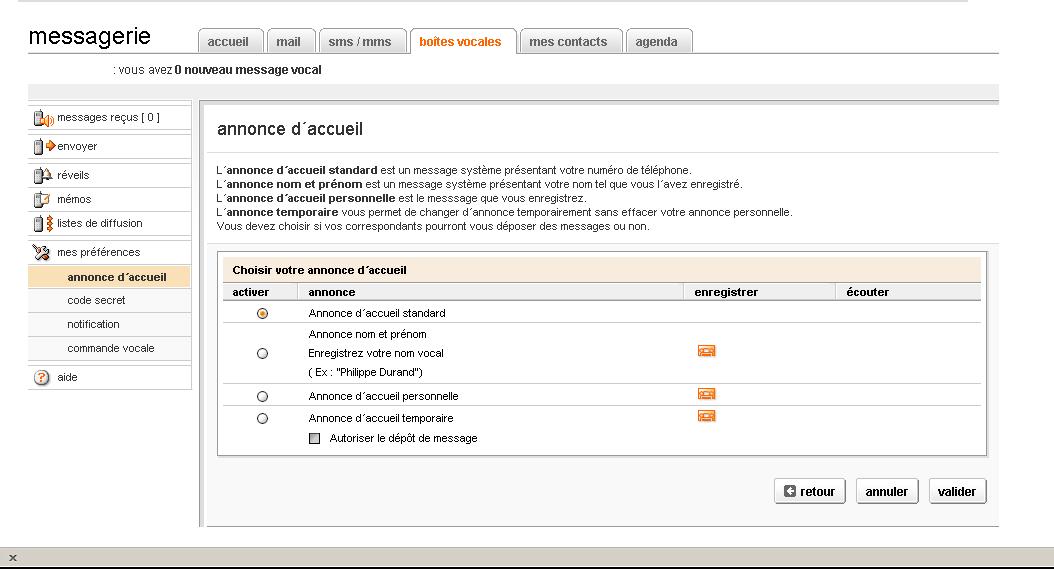Record the temporary greeting announcement
Viewport: 1054px width, 569px height.
click(x=706, y=416)
